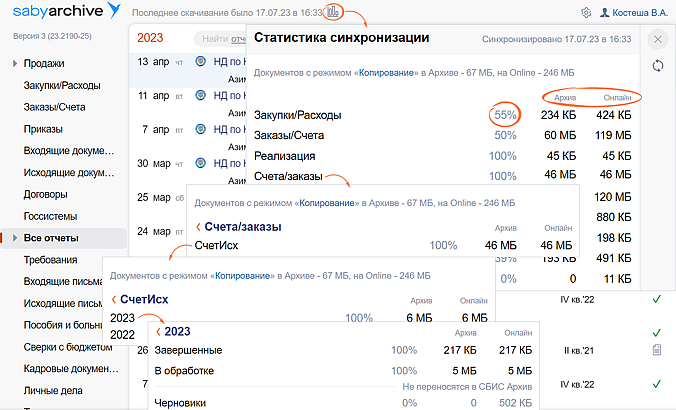Click green checkmark beside IV кв.'22

click(x=656, y=299)
